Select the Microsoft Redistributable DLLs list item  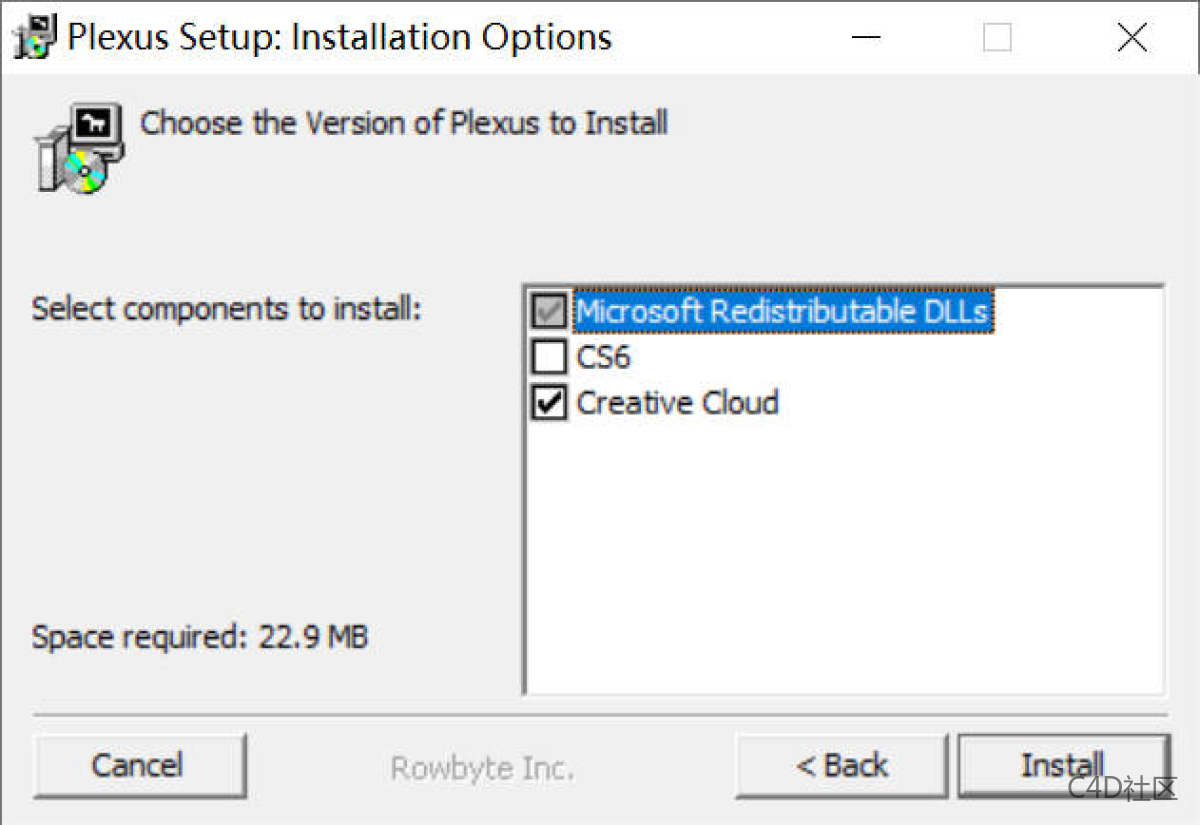(781, 311)
